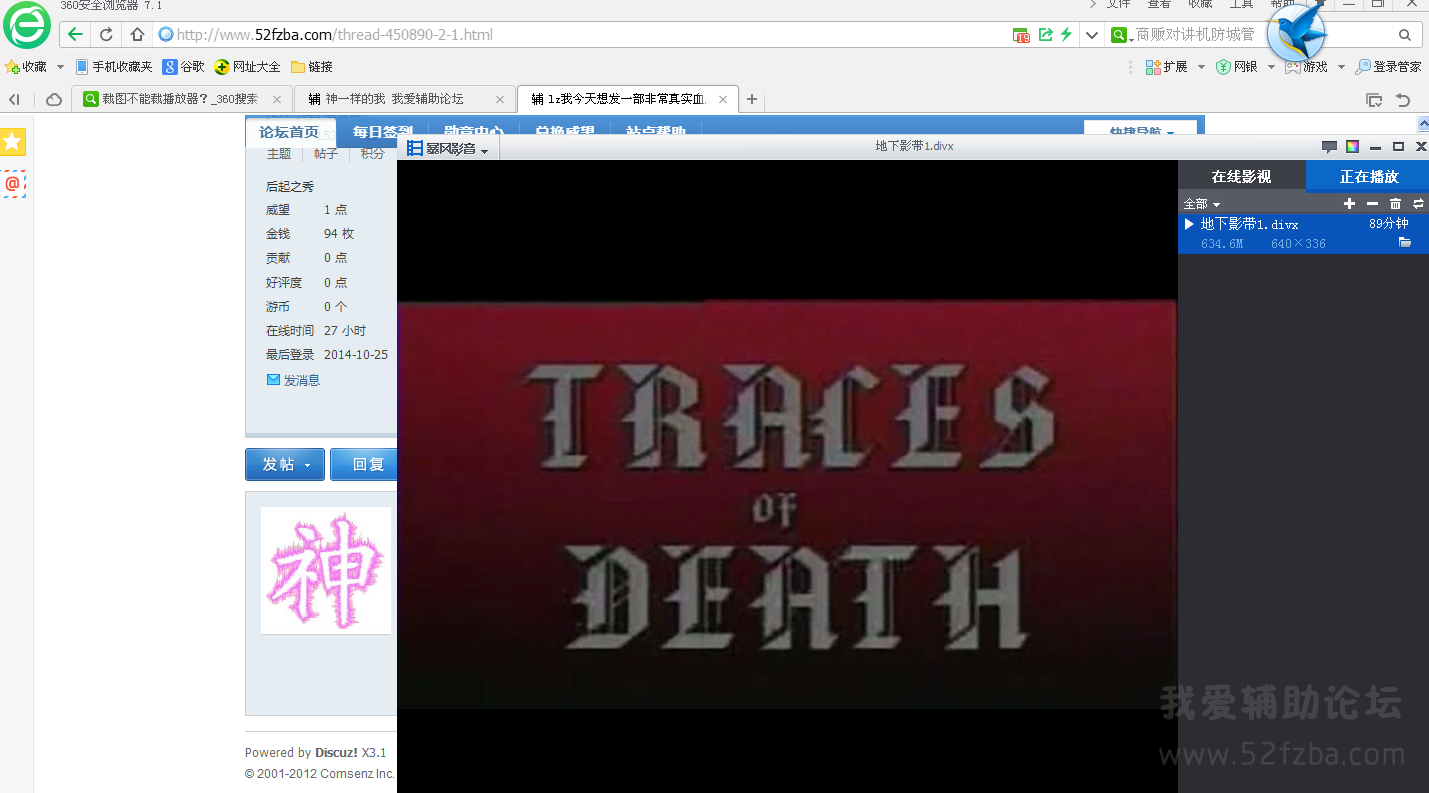
Task: Expand the 扩展 dropdown arrow
Action: [1201, 67]
